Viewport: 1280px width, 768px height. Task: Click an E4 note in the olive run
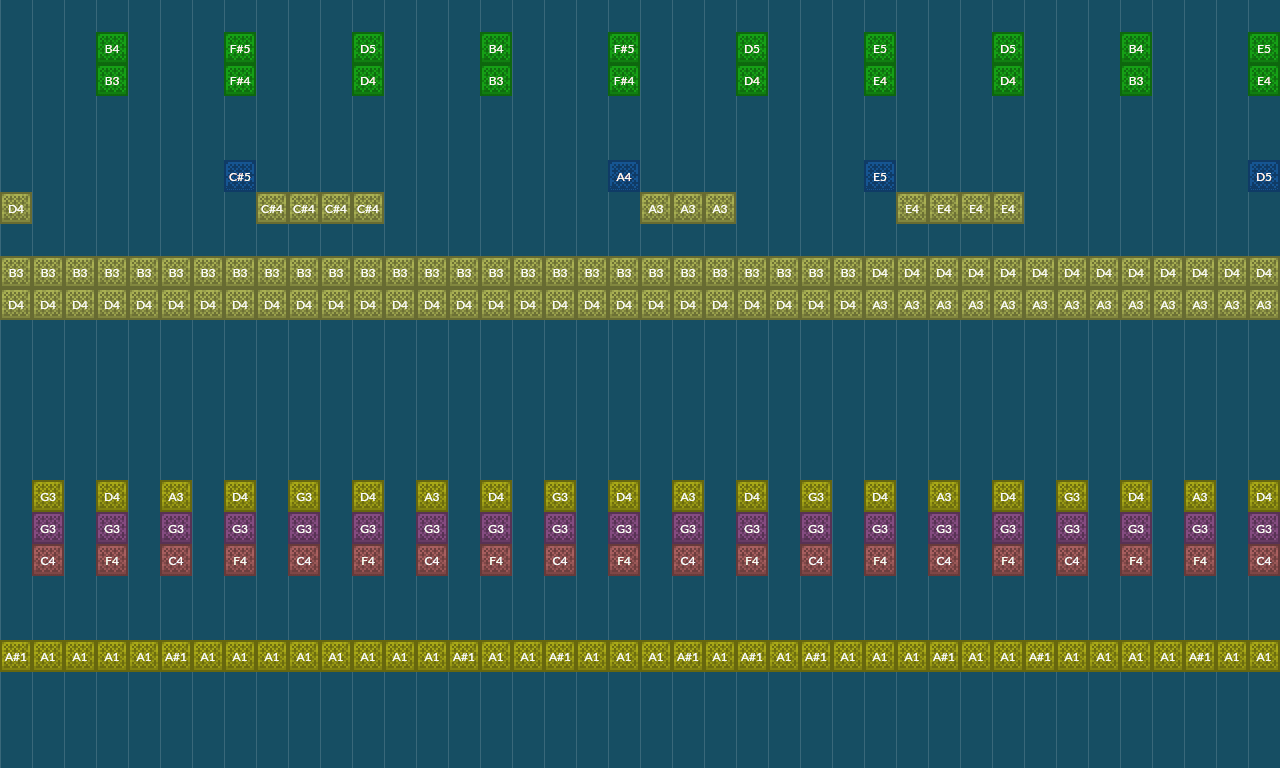click(x=911, y=208)
